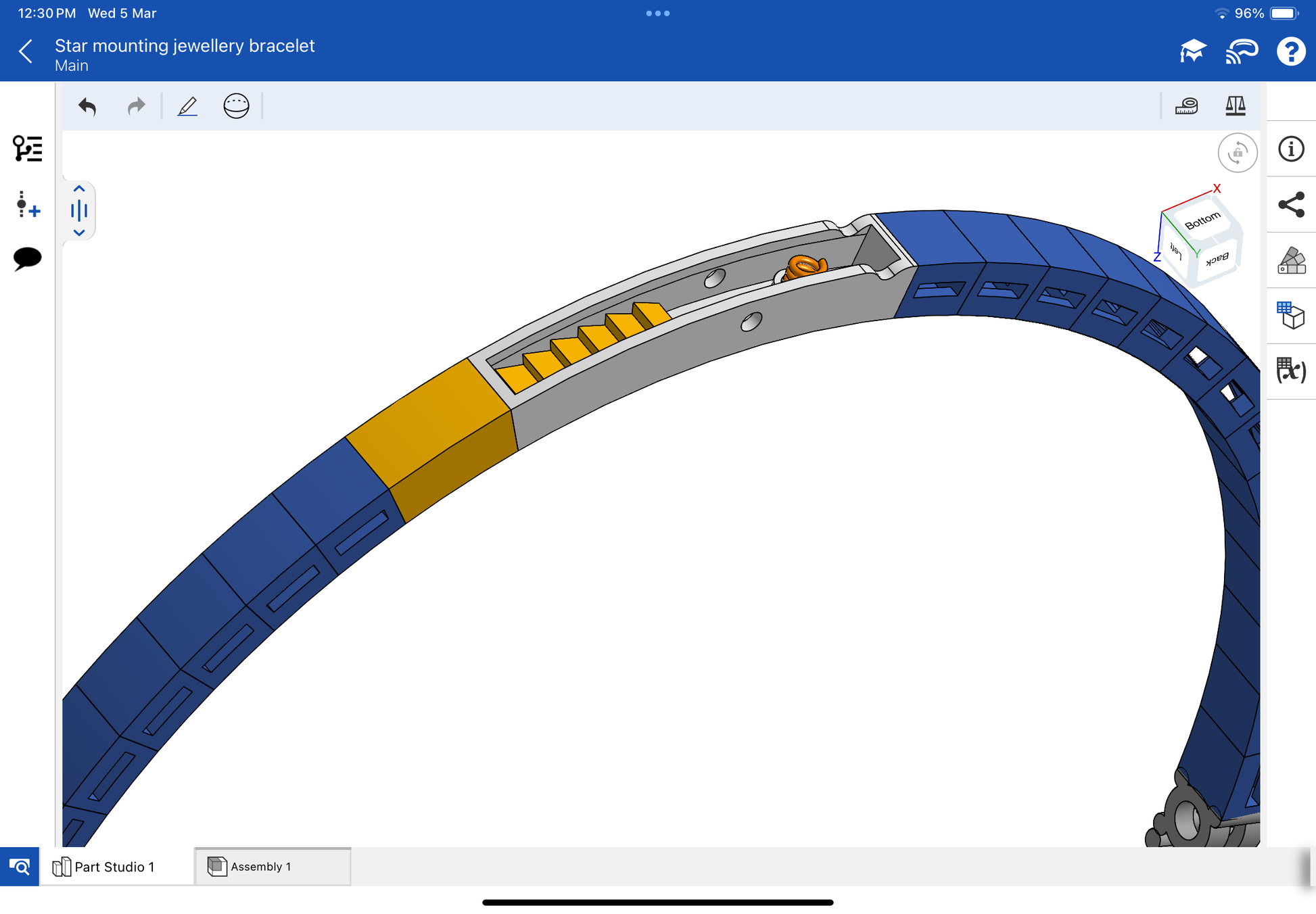Switch to Part Studio 1 tab
This screenshot has height=914, width=1316.
115,867
